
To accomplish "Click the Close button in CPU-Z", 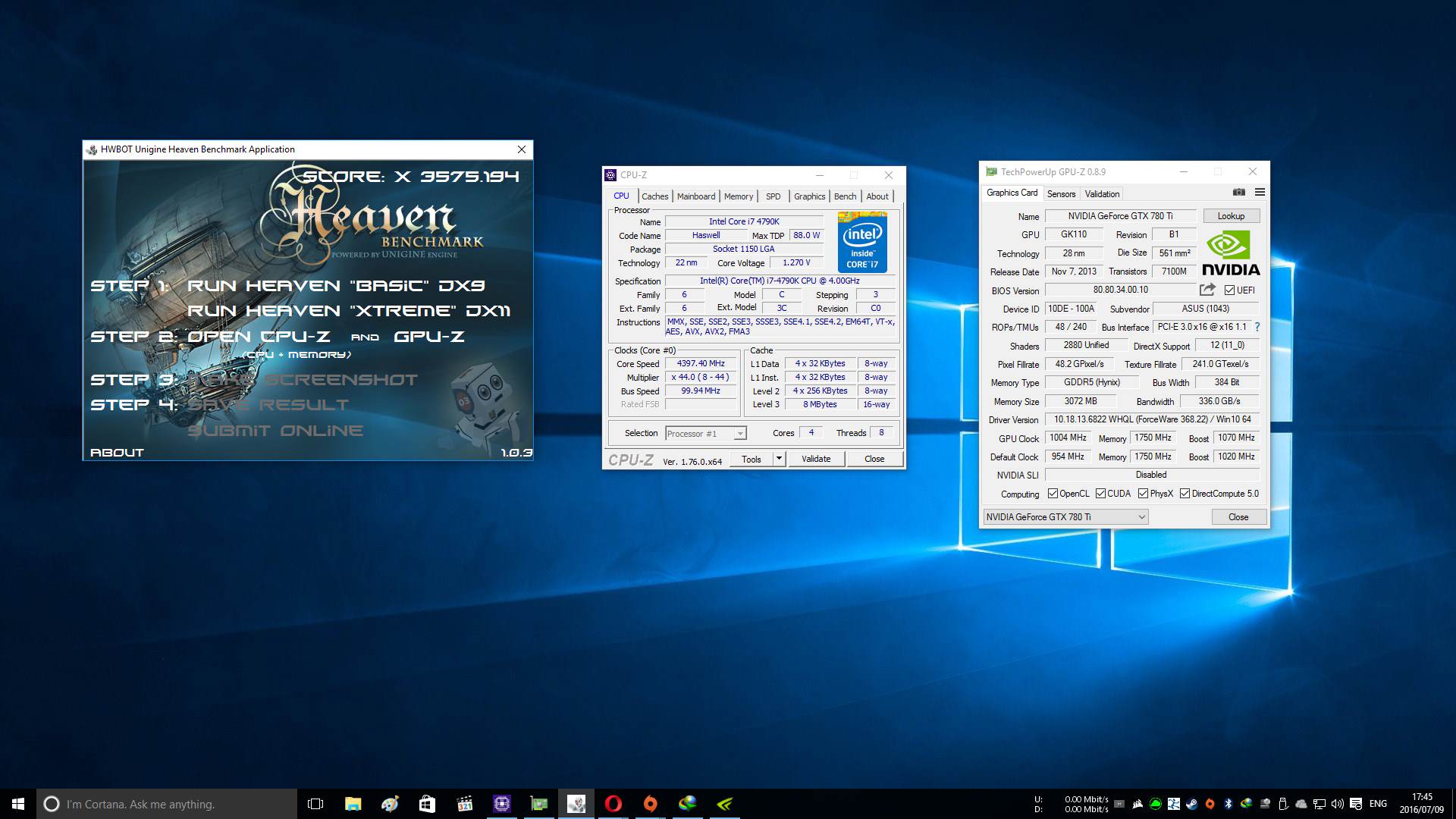I will 874,459.
